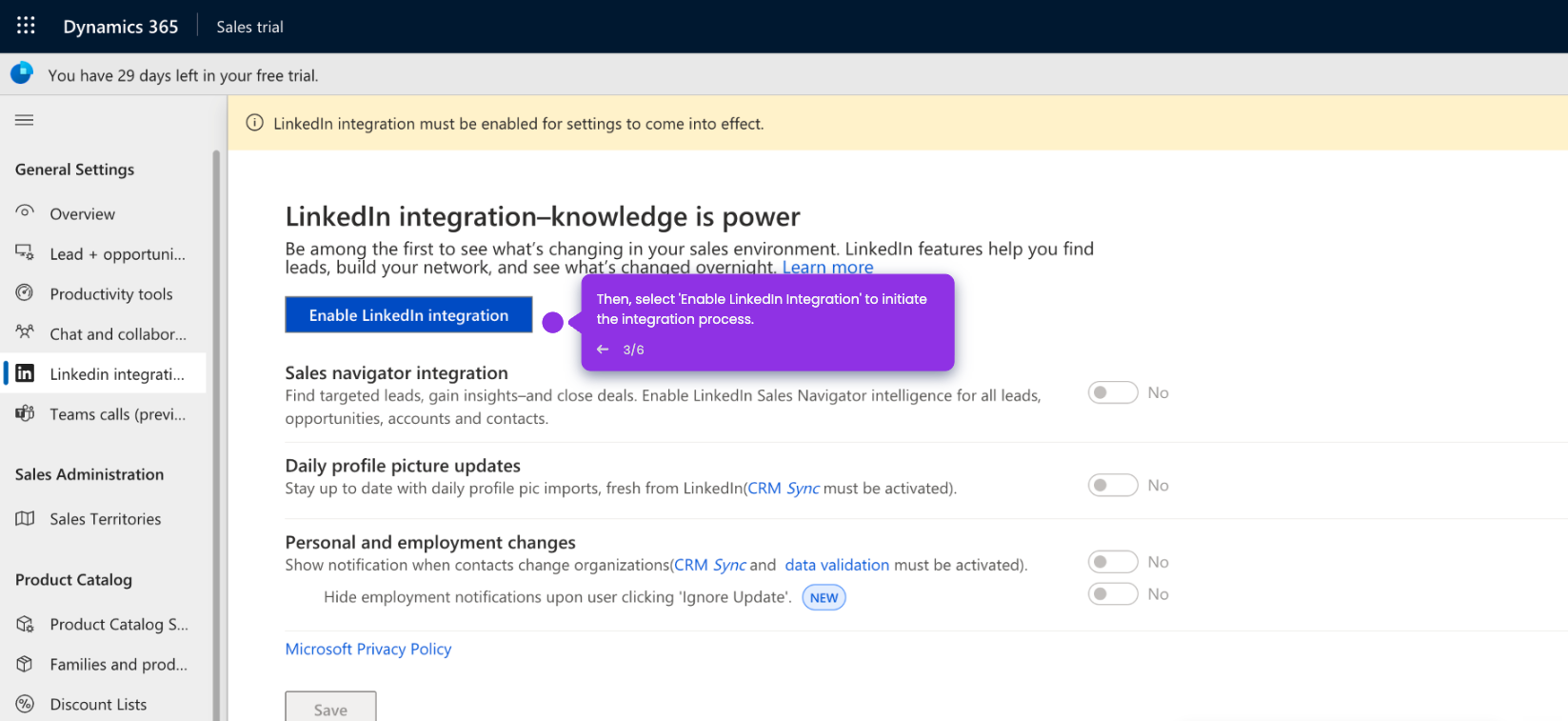Toggle Daily profile picture updates switch

point(1113,485)
